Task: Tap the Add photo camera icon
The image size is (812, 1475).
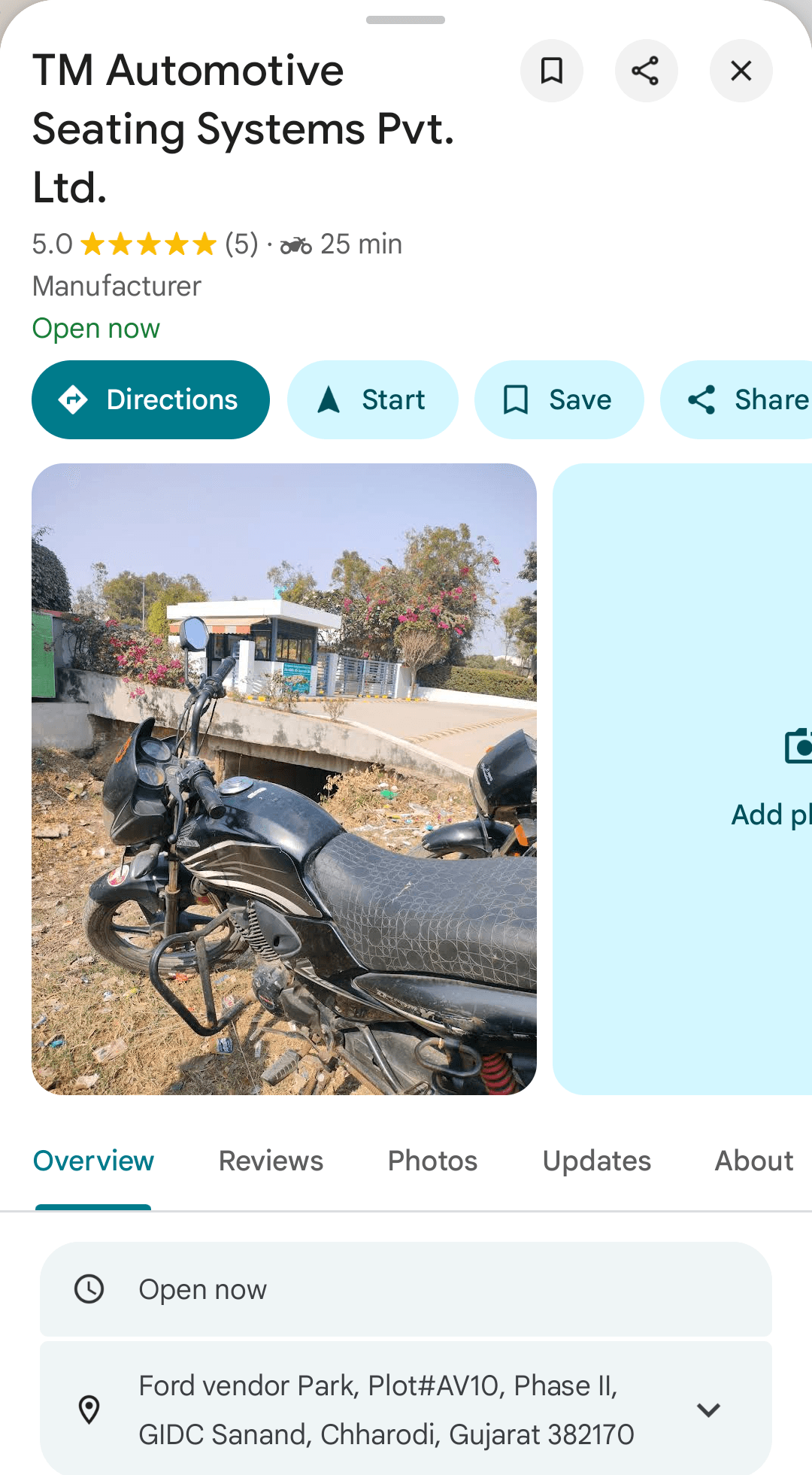Action: [x=798, y=746]
